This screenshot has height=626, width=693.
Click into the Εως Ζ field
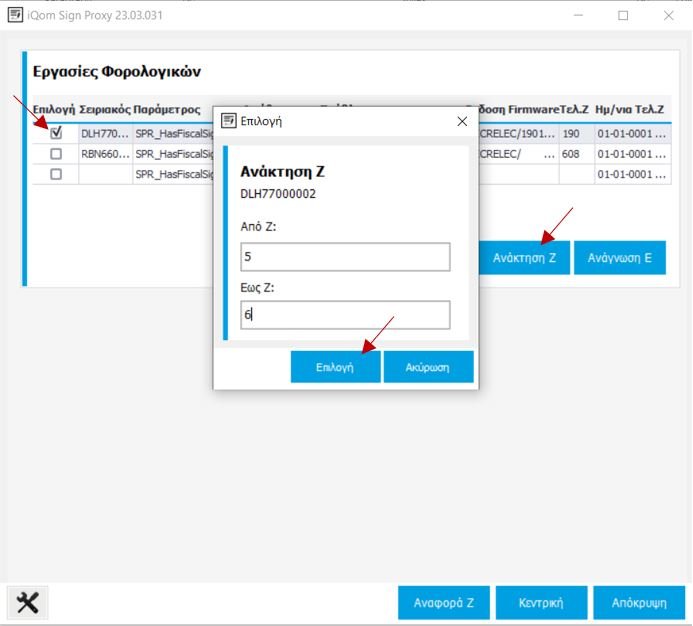pos(345,315)
